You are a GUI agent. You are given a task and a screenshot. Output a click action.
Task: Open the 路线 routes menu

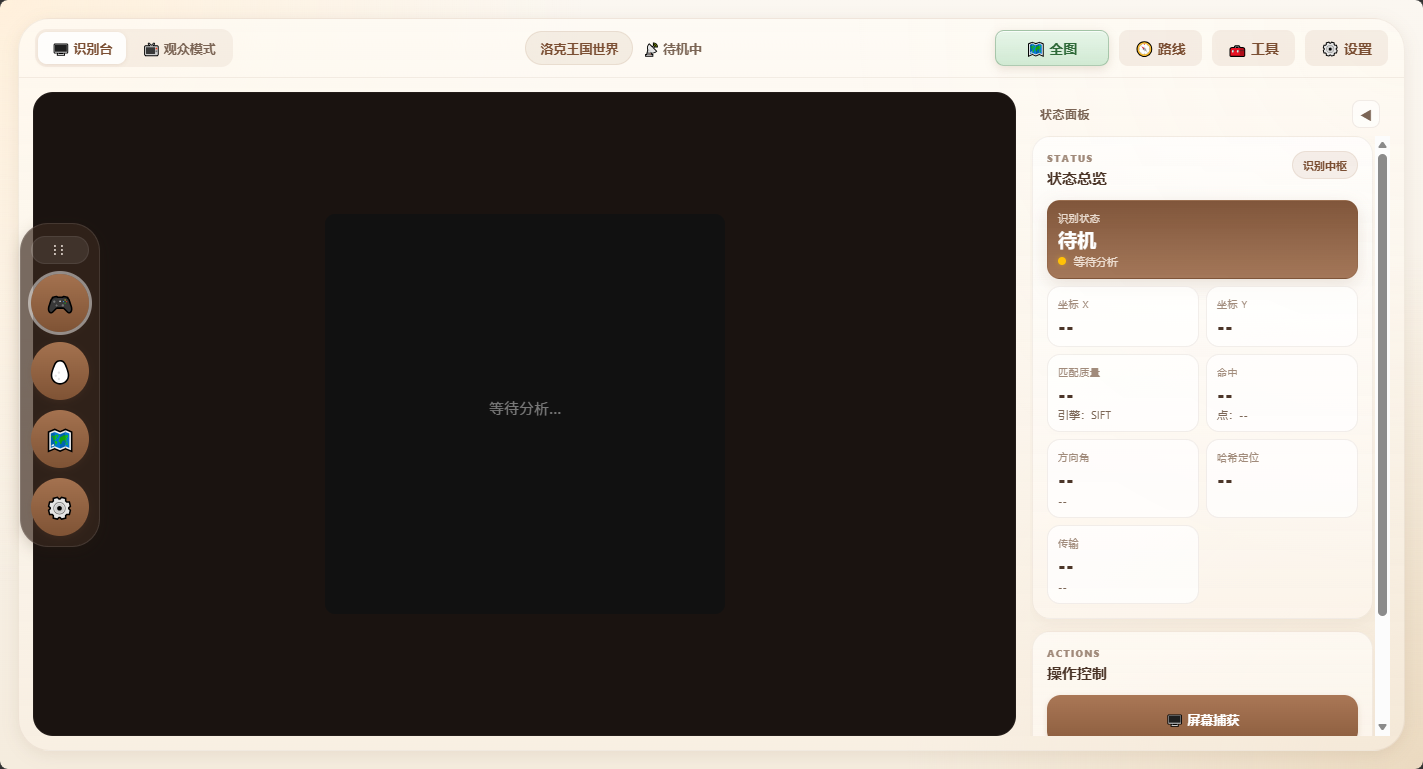pos(1160,48)
